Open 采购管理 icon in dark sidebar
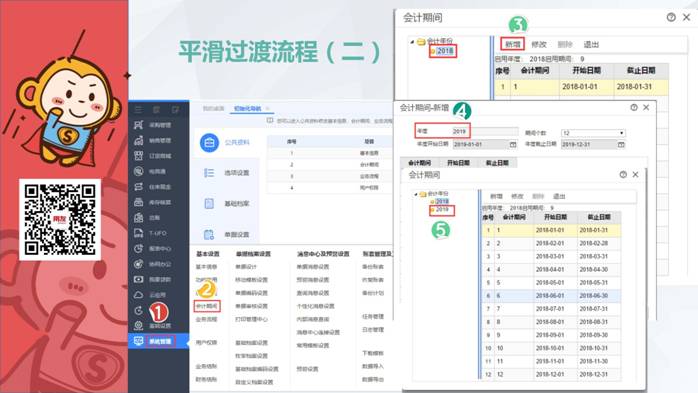The height and width of the screenshot is (393, 698). point(139,125)
